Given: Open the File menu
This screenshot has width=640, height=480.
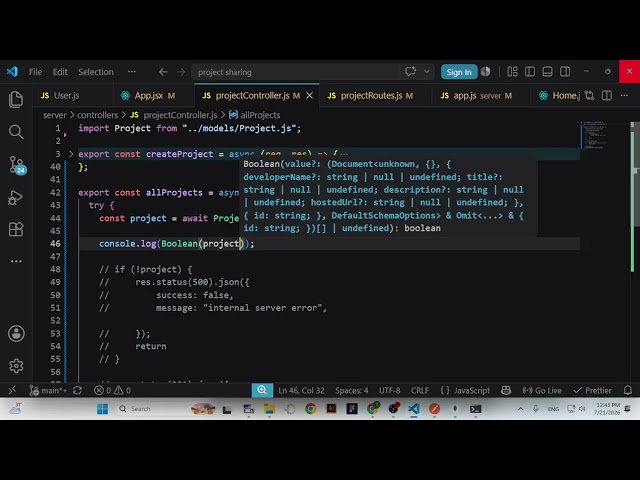Looking at the screenshot, I should [35, 72].
